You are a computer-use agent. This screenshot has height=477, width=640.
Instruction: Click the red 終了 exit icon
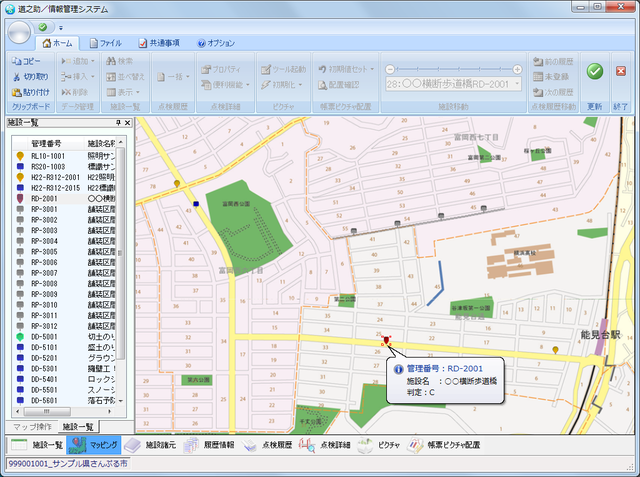click(621, 71)
